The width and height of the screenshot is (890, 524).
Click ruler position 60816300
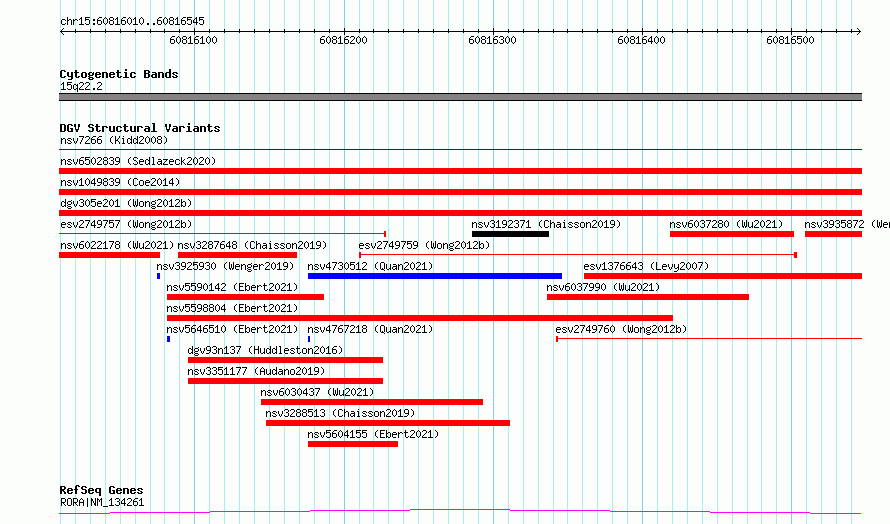point(492,40)
